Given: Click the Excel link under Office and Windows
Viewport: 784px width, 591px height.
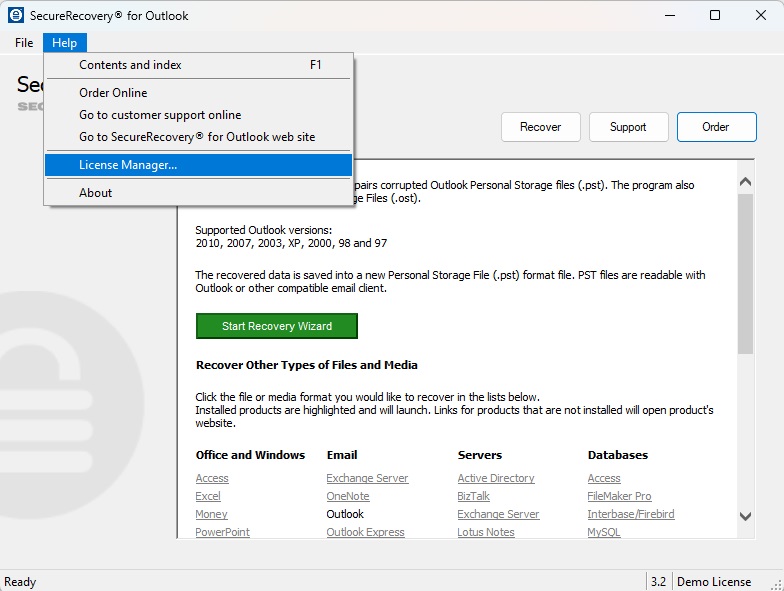Looking at the screenshot, I should (x=208, y=497).
